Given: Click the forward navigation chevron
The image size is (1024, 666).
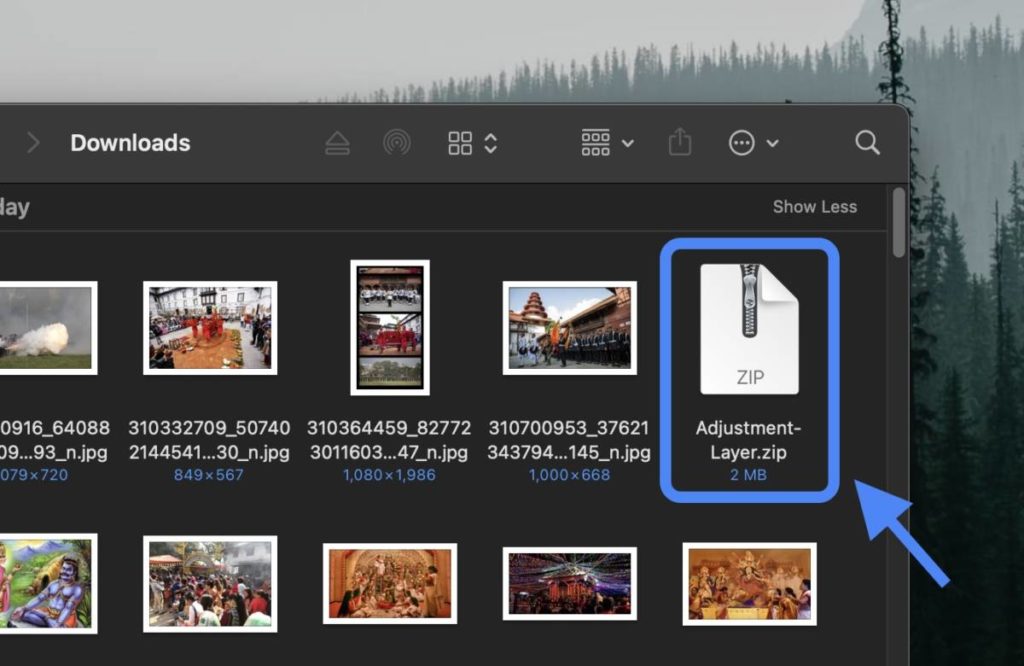Looking at the screenshot, I should (33, 142).
